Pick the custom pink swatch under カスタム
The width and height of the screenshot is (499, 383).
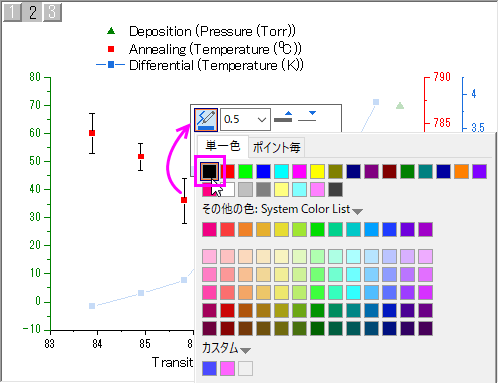(227, 368)
